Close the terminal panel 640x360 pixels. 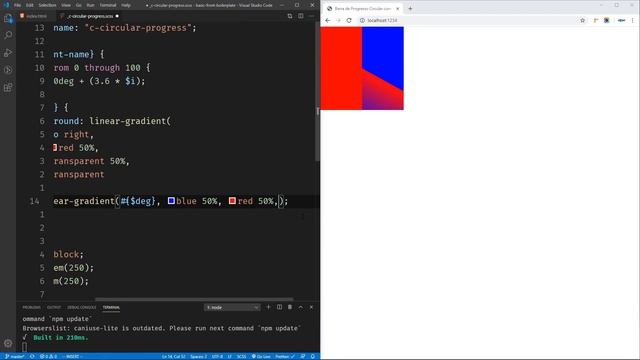click(311, 307)
